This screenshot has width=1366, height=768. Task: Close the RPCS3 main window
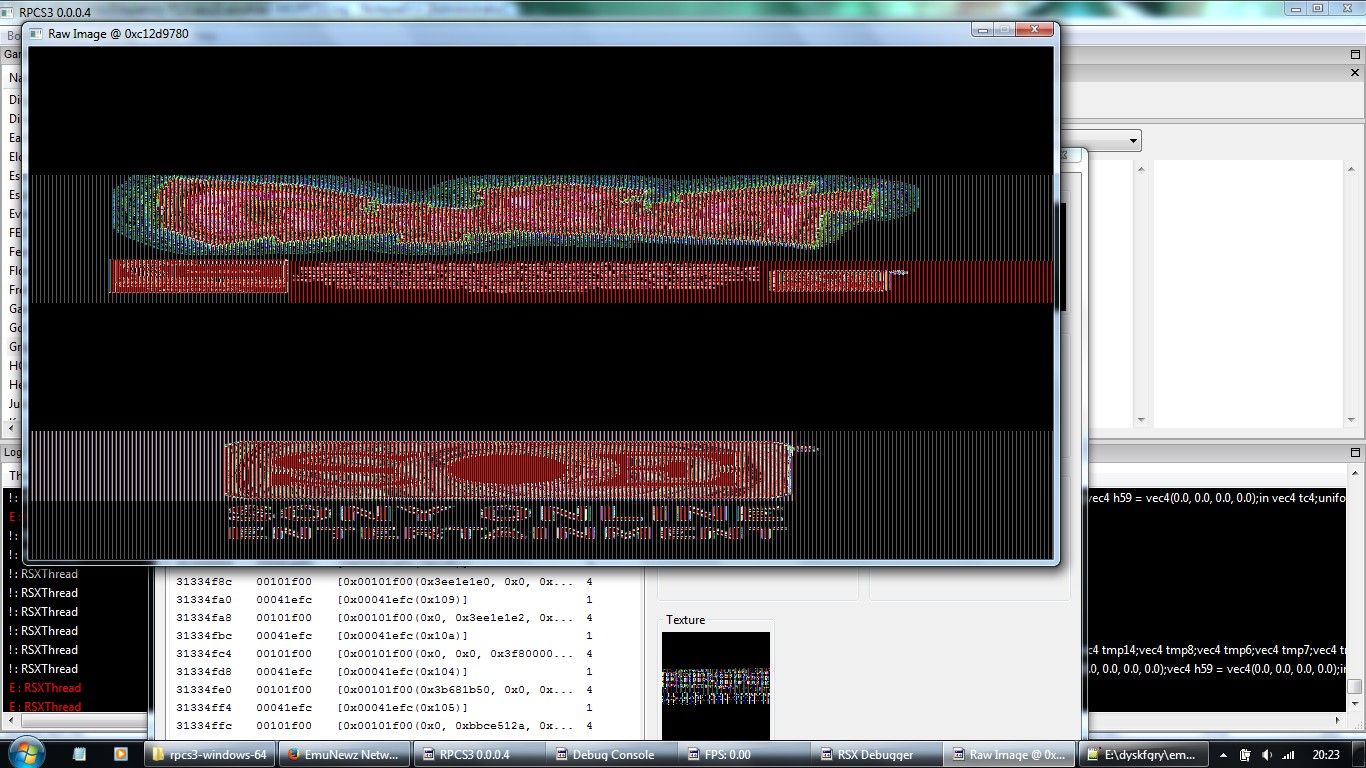pos(1347,8)
